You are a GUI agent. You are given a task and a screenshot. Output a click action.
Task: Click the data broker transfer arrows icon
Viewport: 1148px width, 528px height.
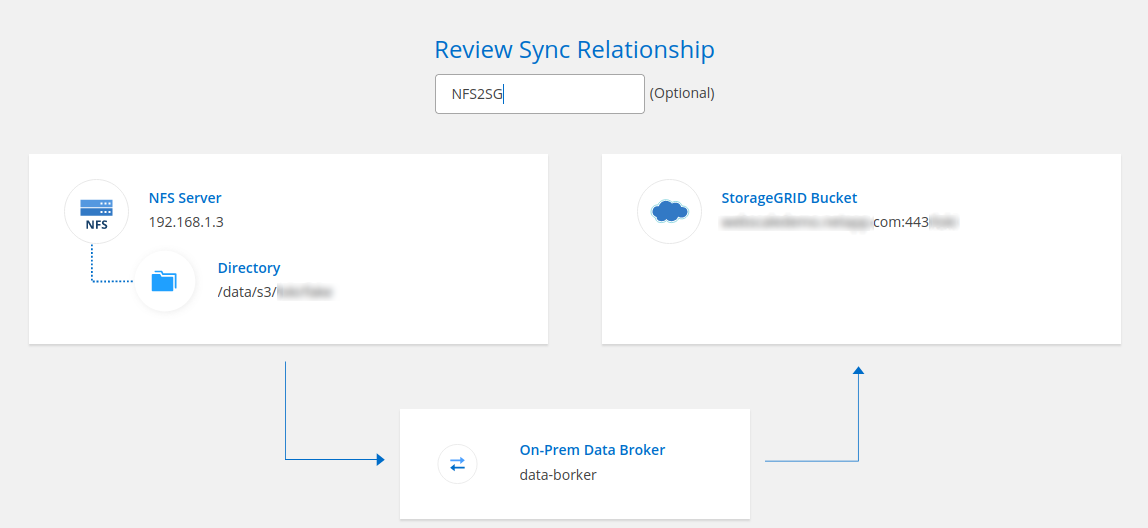(458, 464)
